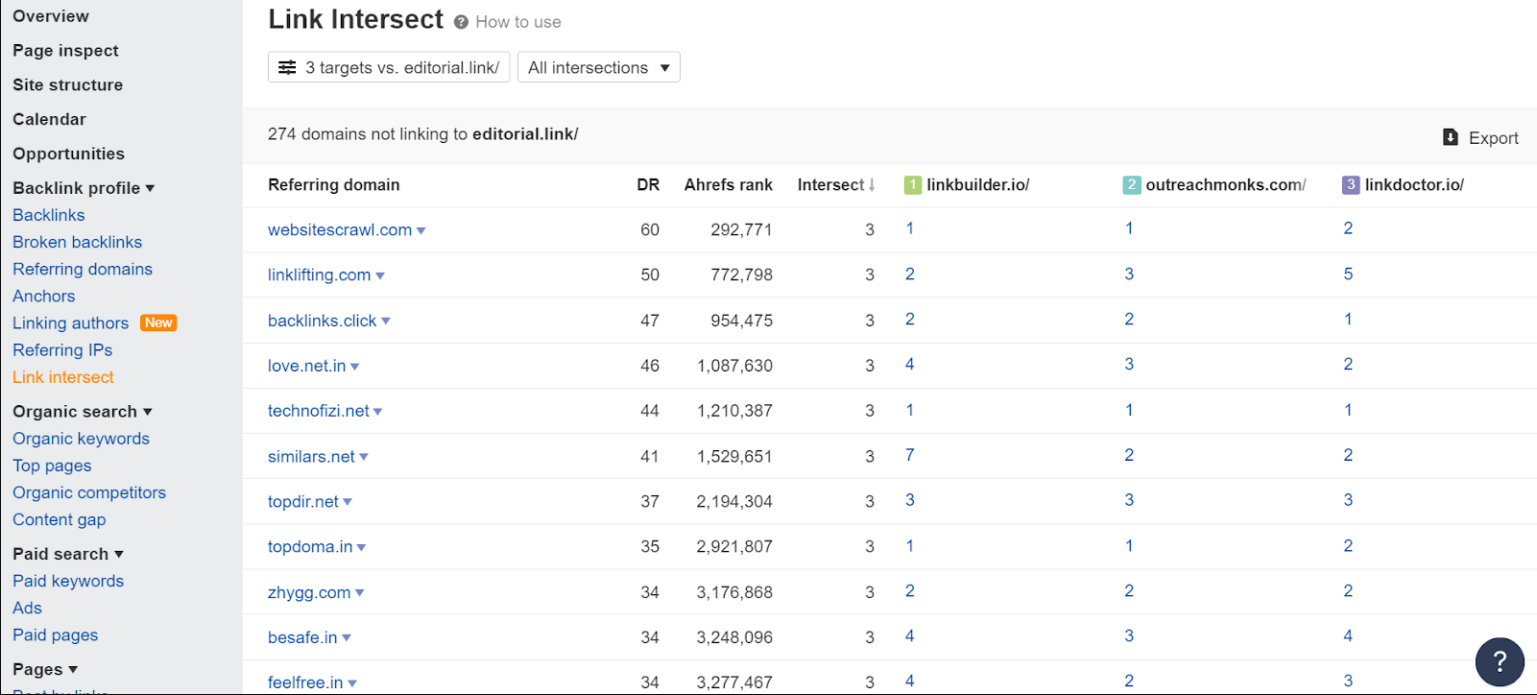Open websitescrawl.com domain link
Viewport: 1537px width, 695px height.
(340, 230)
